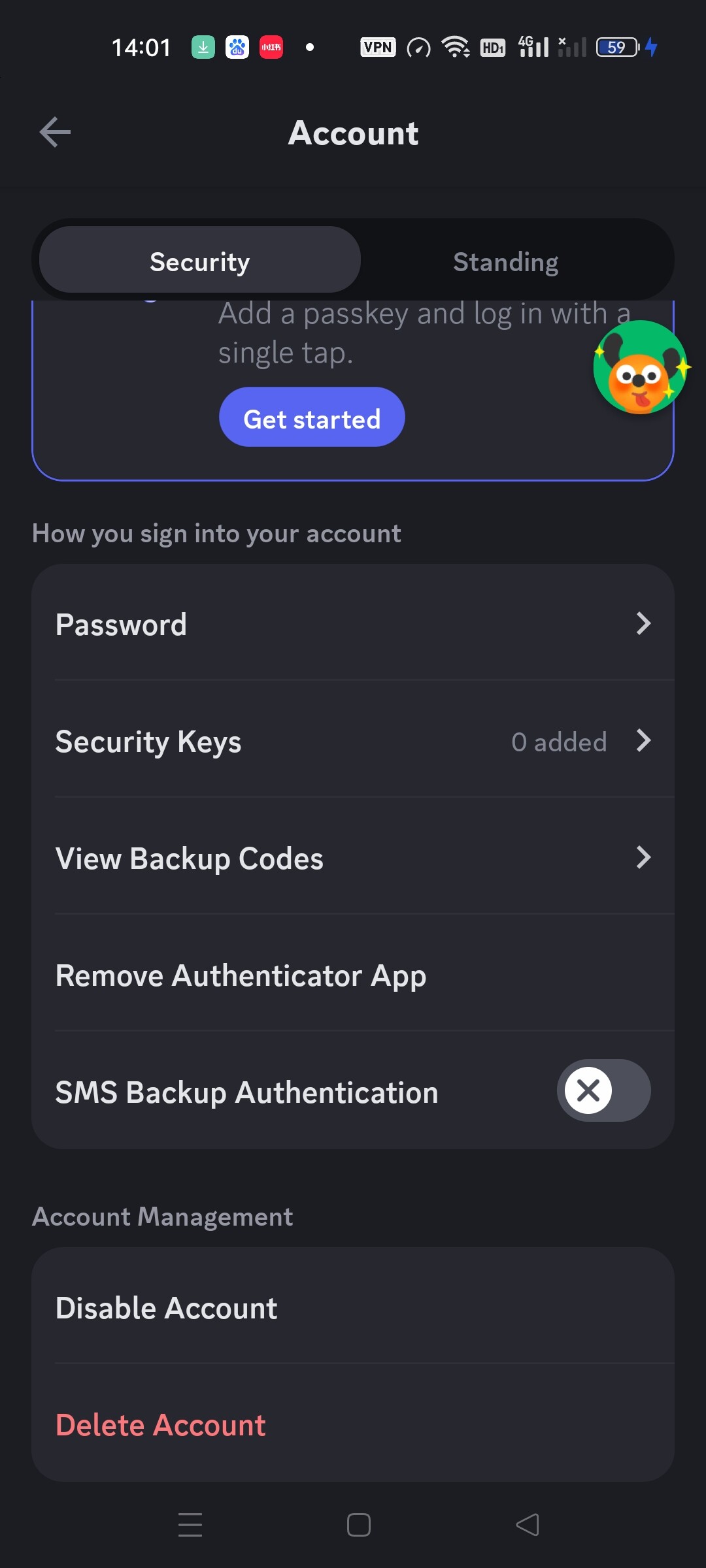Image resolution: width=706 pixels, height=1568 pixels.
Task: Switch to the Standing tab
Action: [505, 262]
